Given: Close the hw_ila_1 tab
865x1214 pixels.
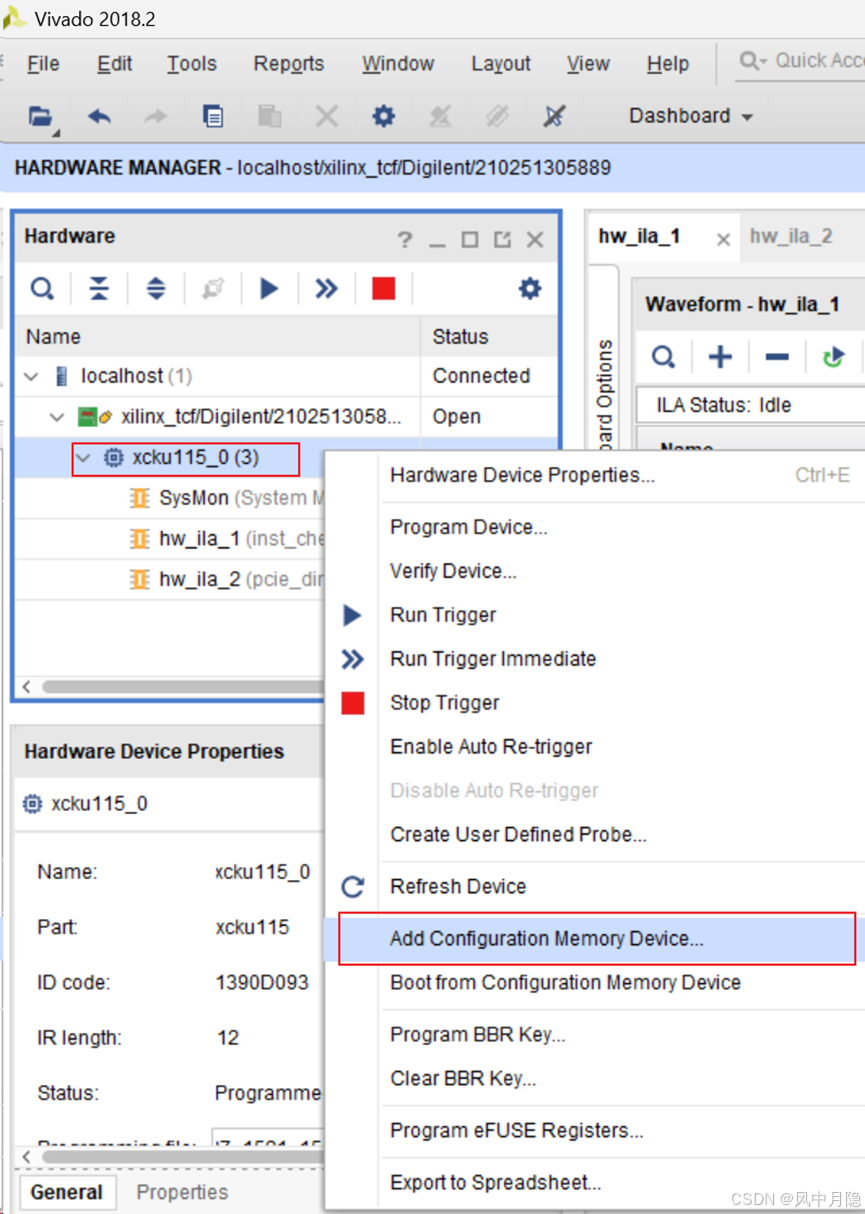Looking at the screenshot, I should point(723,239).
